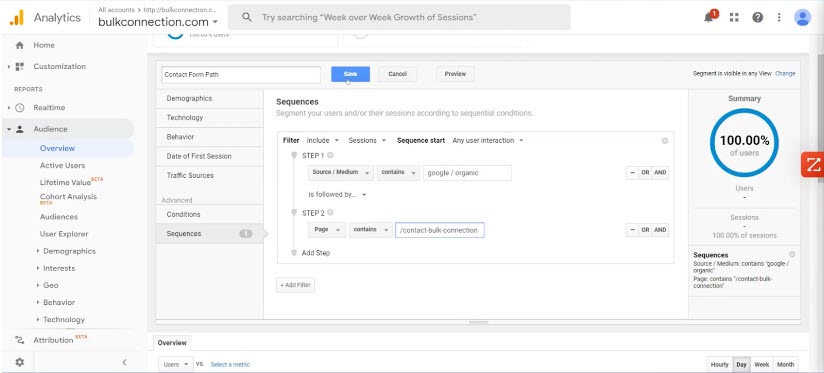Open the Source / Medium dimension dropdown
The image size is (824, 373).
(x=341, y=172)
